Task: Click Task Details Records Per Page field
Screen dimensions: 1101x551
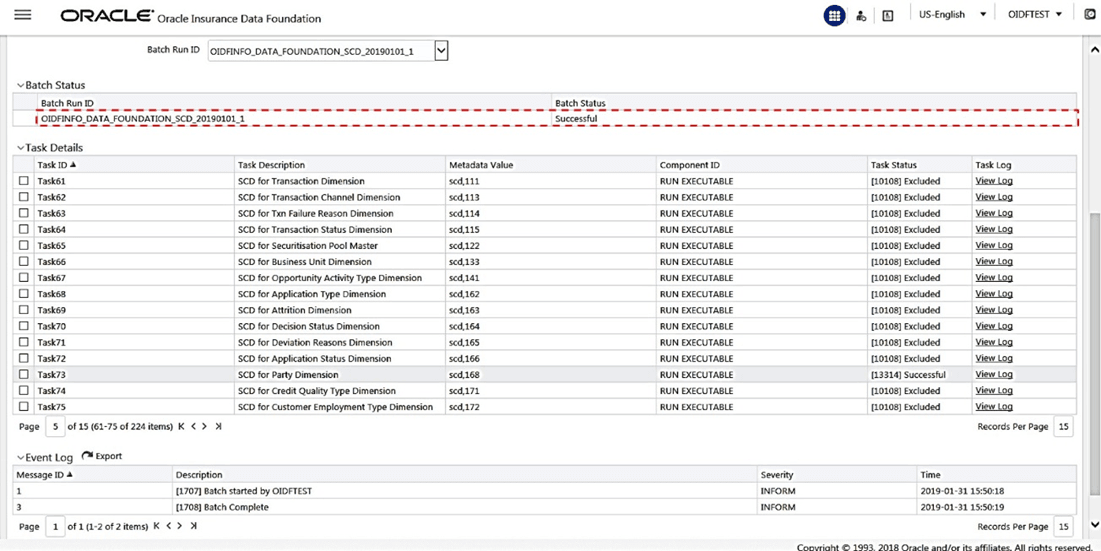Action: 1063,426
